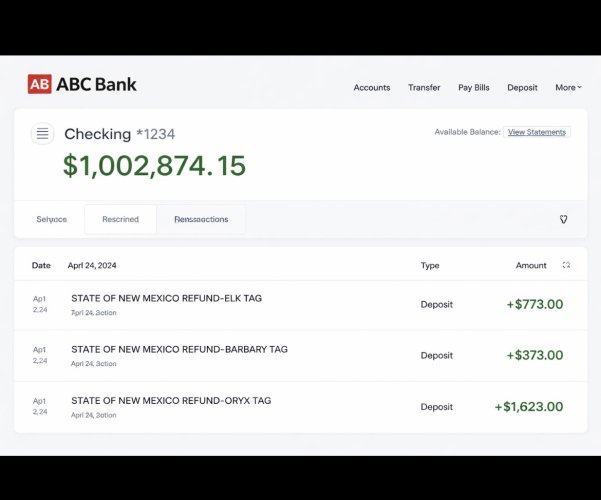
Task: Click the filter icon beside the tabs
Action: click(x=563, y=219)
